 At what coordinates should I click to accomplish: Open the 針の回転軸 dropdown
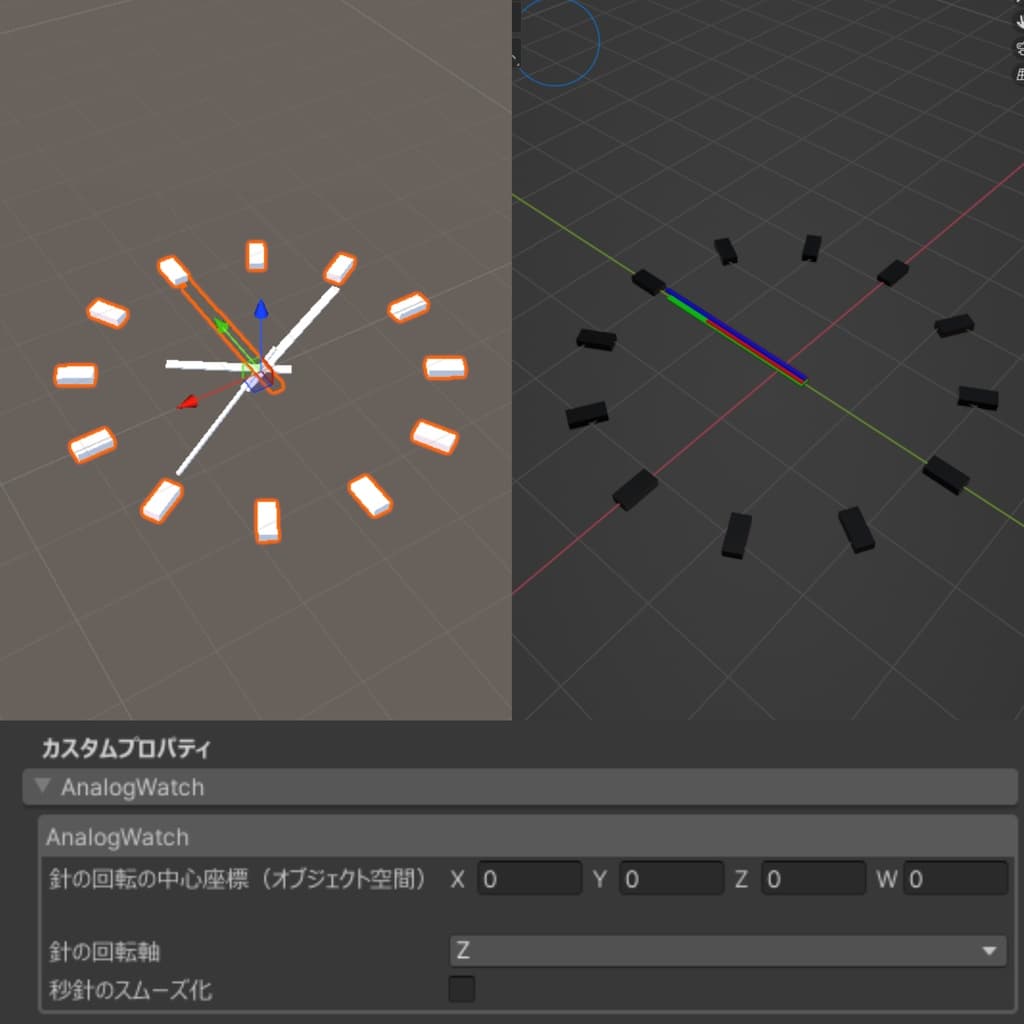pyautogui.click(x=727, y=951)
